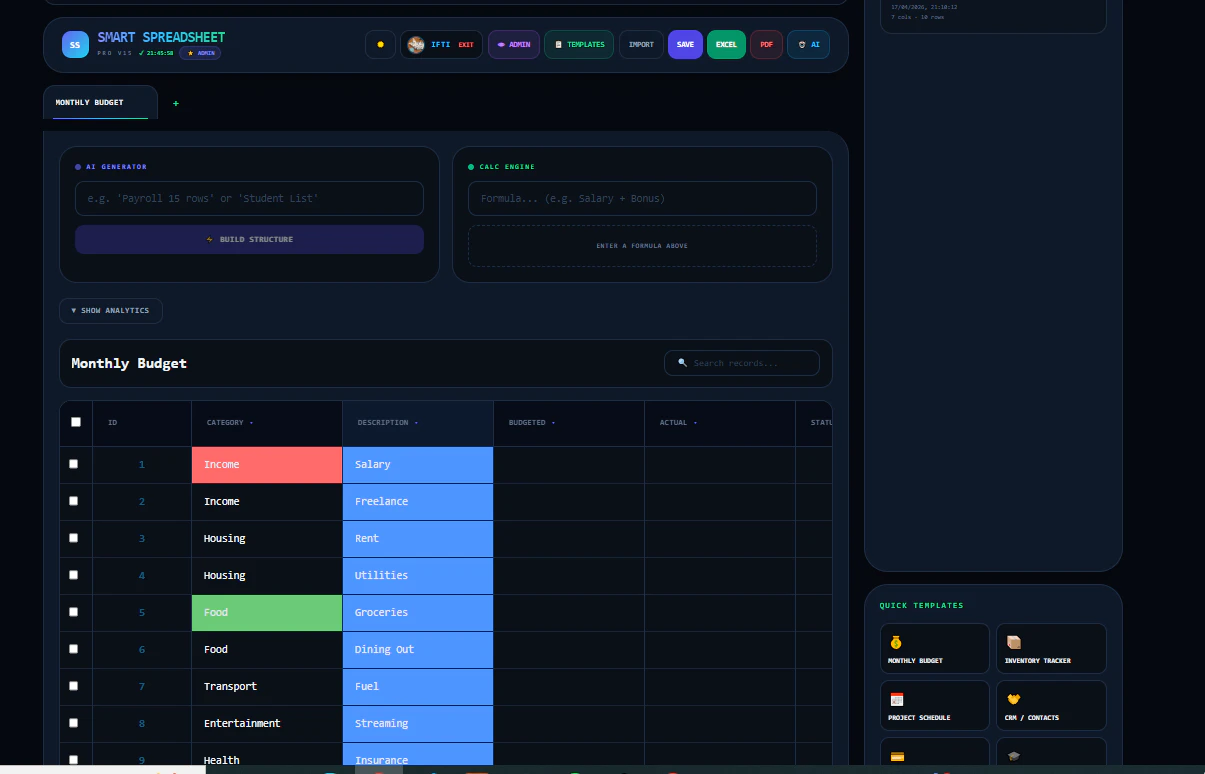Select the Transport category cell

click(267, 687)
